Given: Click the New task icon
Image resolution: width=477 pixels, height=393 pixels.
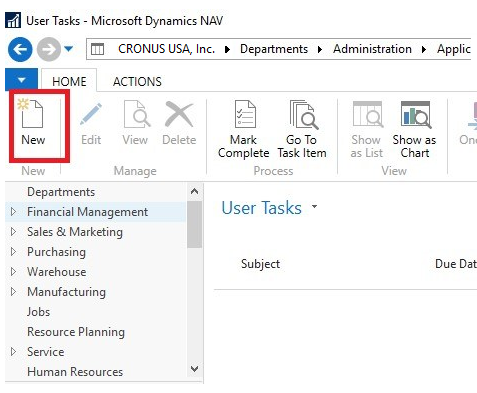Looking at the screenshot, I should 32,114.
